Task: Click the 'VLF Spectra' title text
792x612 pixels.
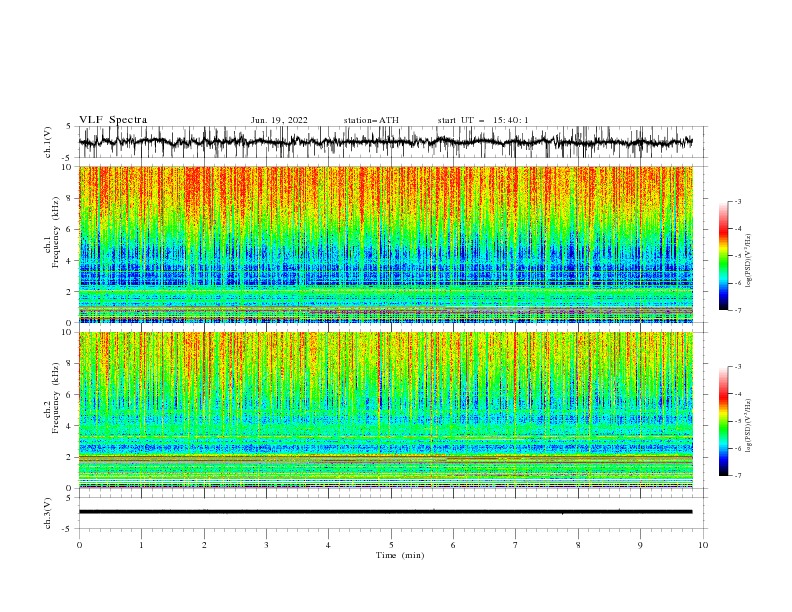Action: tap(113, 120)
